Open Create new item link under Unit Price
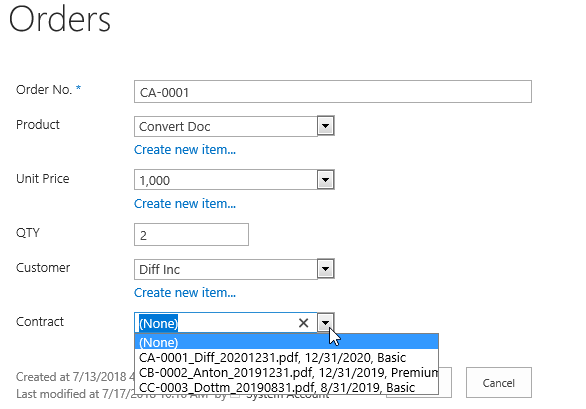Viewport: 586px width, 409px height. (185, 203)
